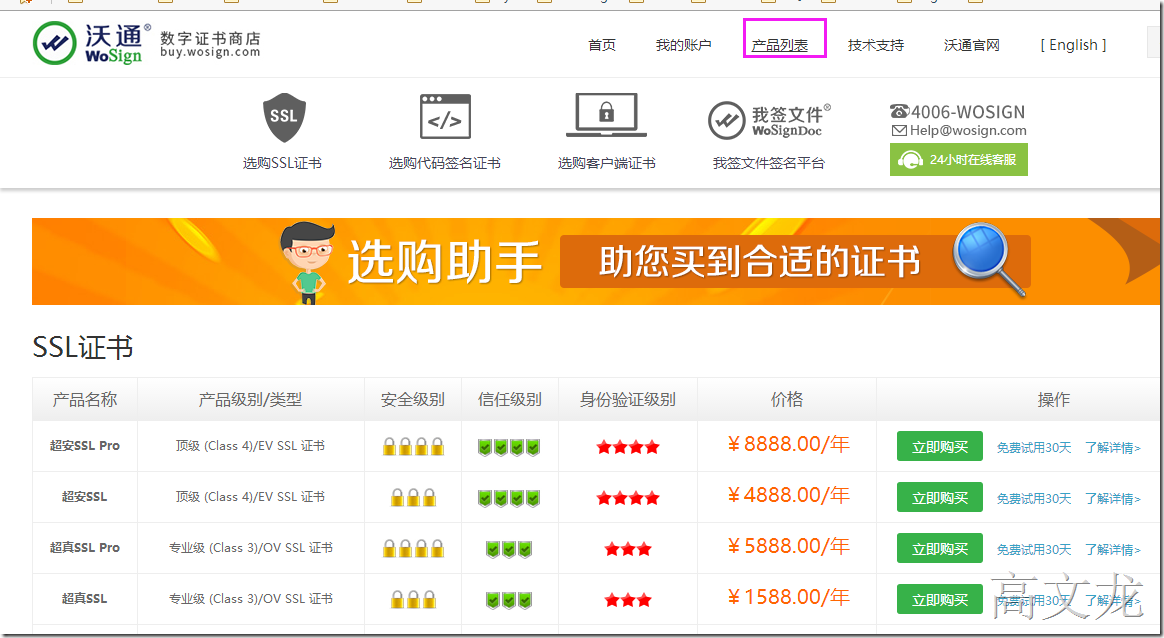
Task: Buy 超安SSL Pro with 立即购买
Action: pyautogui.click(x=940, y=446)
